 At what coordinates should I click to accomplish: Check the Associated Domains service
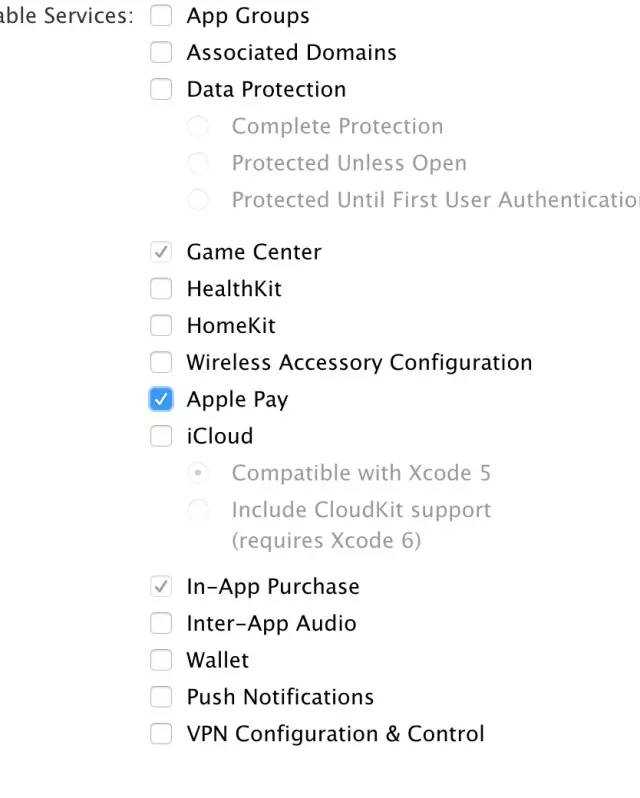(161, 52)
